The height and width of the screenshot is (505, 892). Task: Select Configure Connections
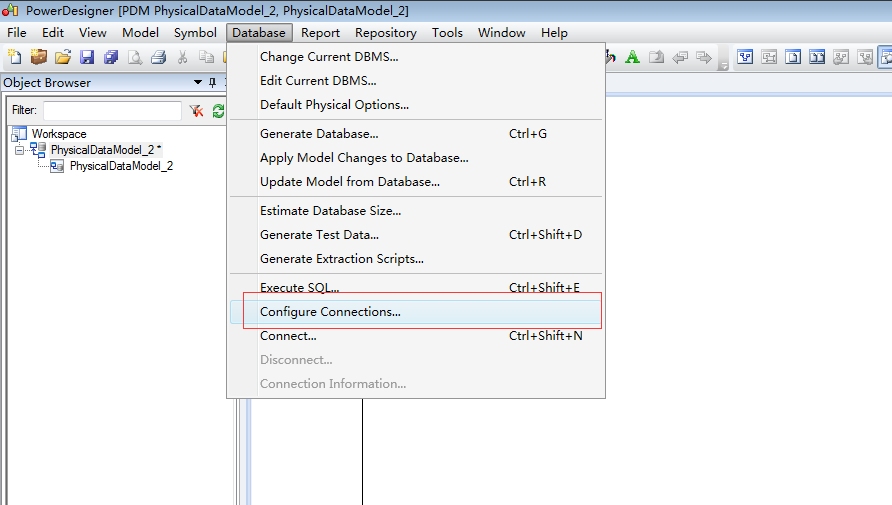coord(416,312)
